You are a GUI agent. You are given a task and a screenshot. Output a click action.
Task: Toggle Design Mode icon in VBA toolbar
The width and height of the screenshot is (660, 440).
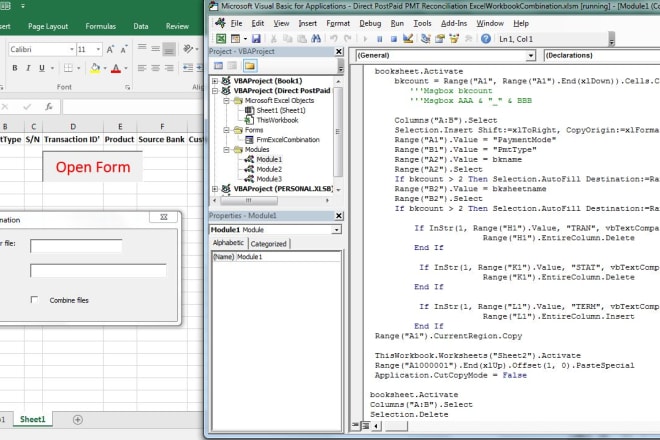click(x=407, y=39)
